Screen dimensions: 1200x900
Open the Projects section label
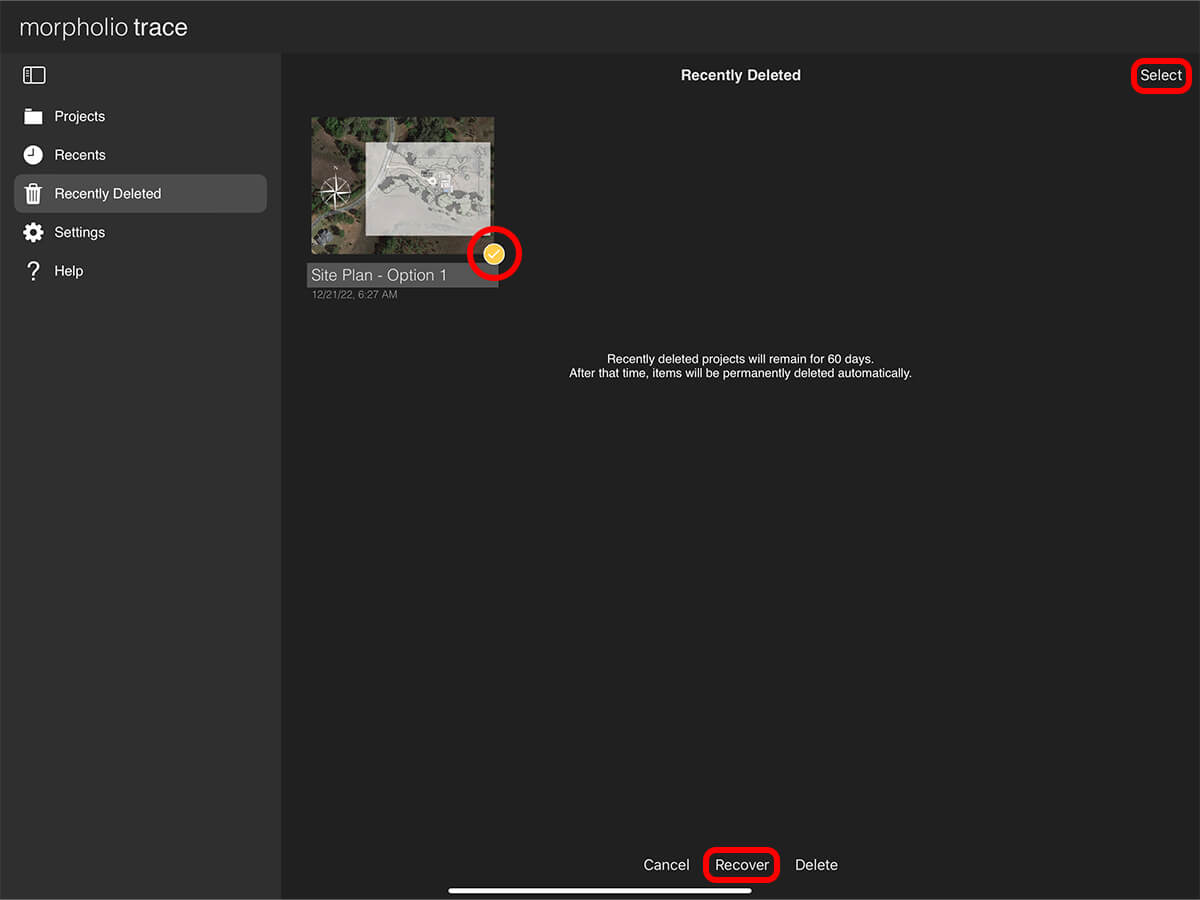(x=80, y=117)
